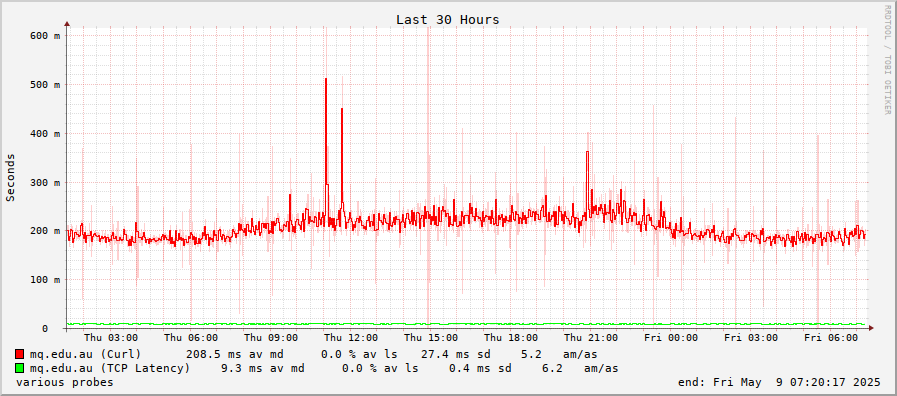Viewport: 897px width, 396px height.
Task: Click the 'Seconds' y-axis title
Action: tap(10, 177)
